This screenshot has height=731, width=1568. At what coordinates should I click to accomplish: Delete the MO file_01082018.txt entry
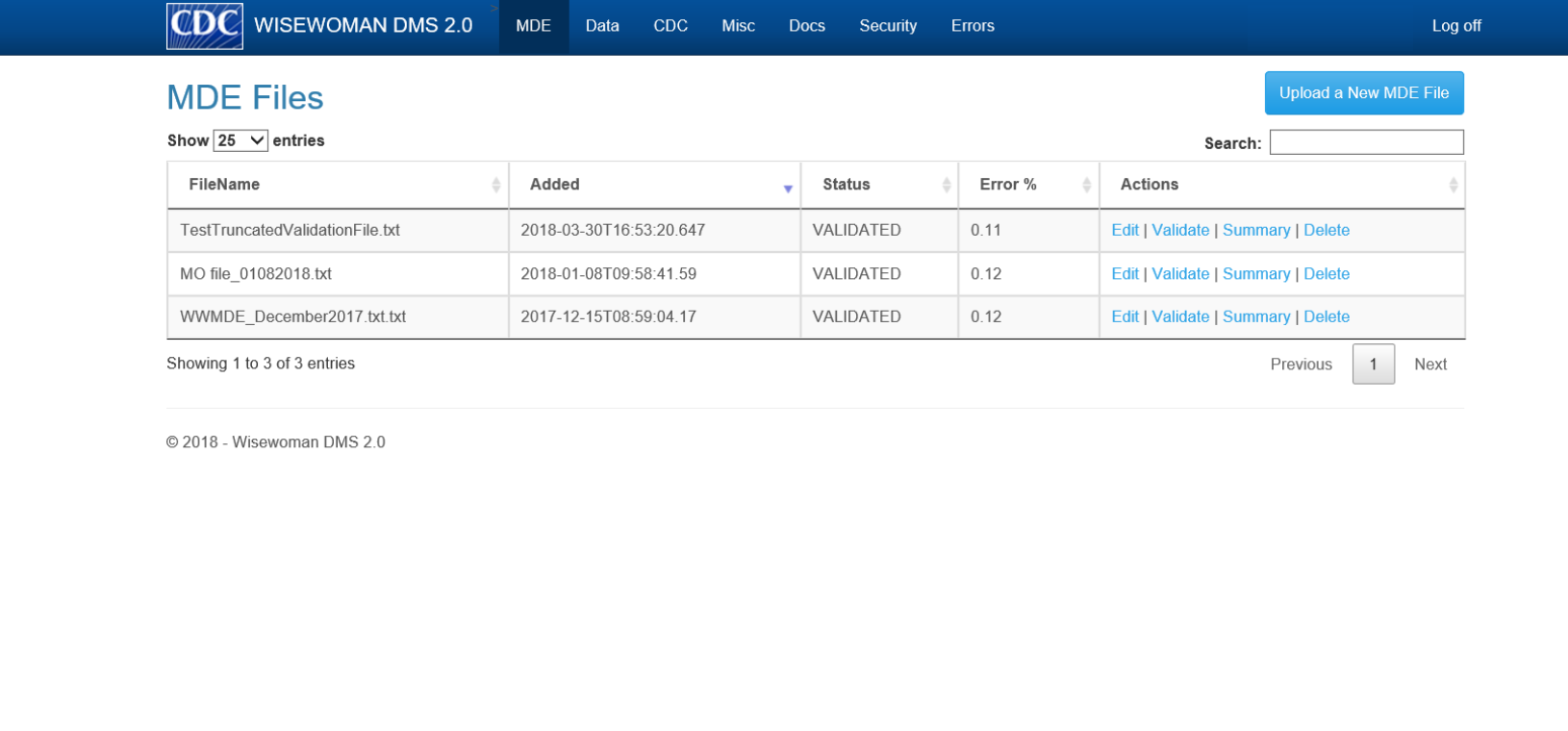click(x=1326, y=274)
